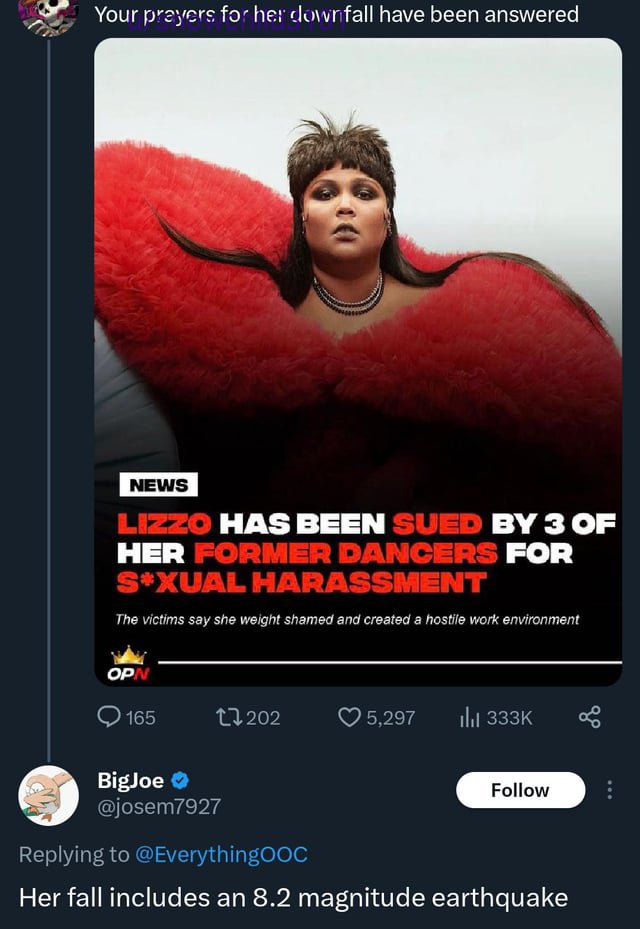Screen dimensions: 640x929
Task: Click the white NEWS label
Action: pyautogui.click(x=158, y=485)
